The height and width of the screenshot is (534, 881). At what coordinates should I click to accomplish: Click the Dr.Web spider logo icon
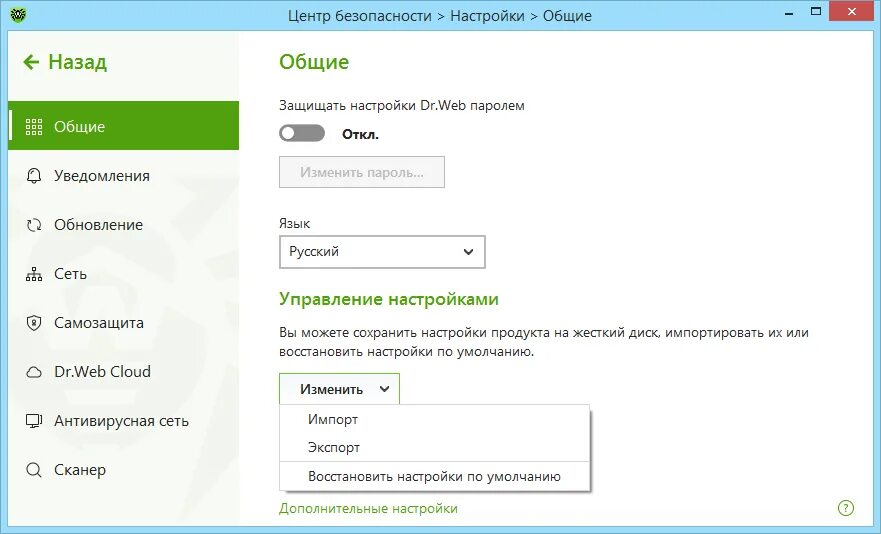(18, 14)
